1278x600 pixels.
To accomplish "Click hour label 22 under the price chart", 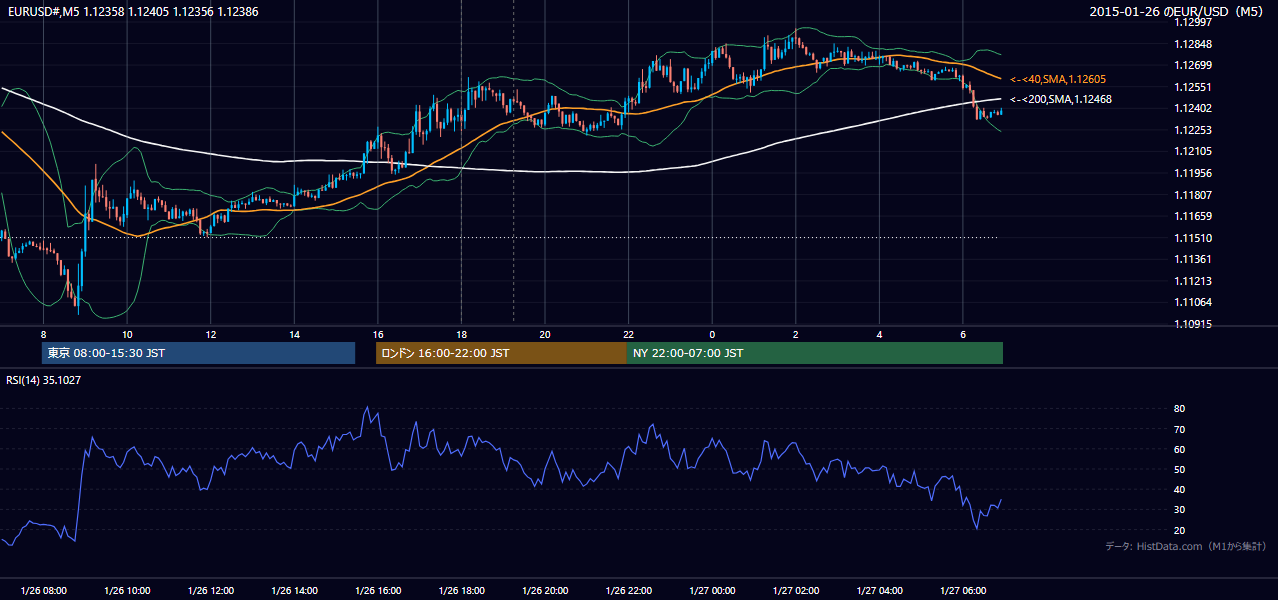I will point(628,334).
